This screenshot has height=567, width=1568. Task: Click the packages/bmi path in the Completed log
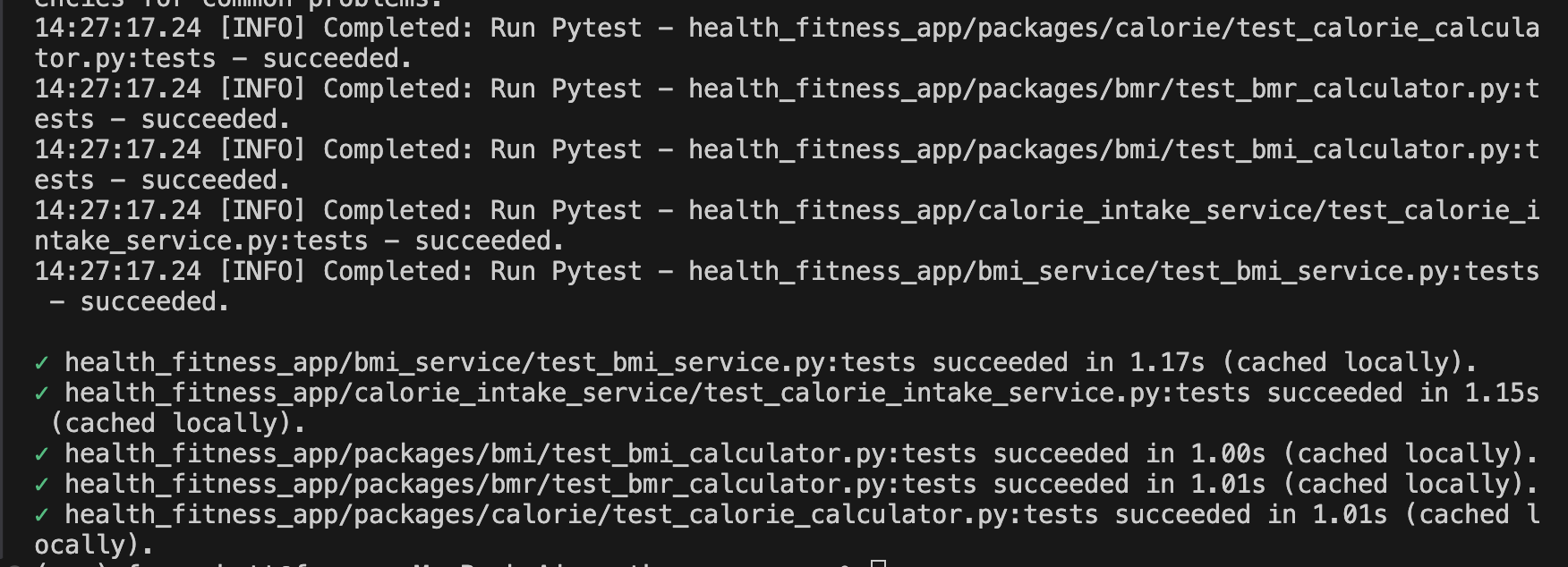[x=1113, y=150]
